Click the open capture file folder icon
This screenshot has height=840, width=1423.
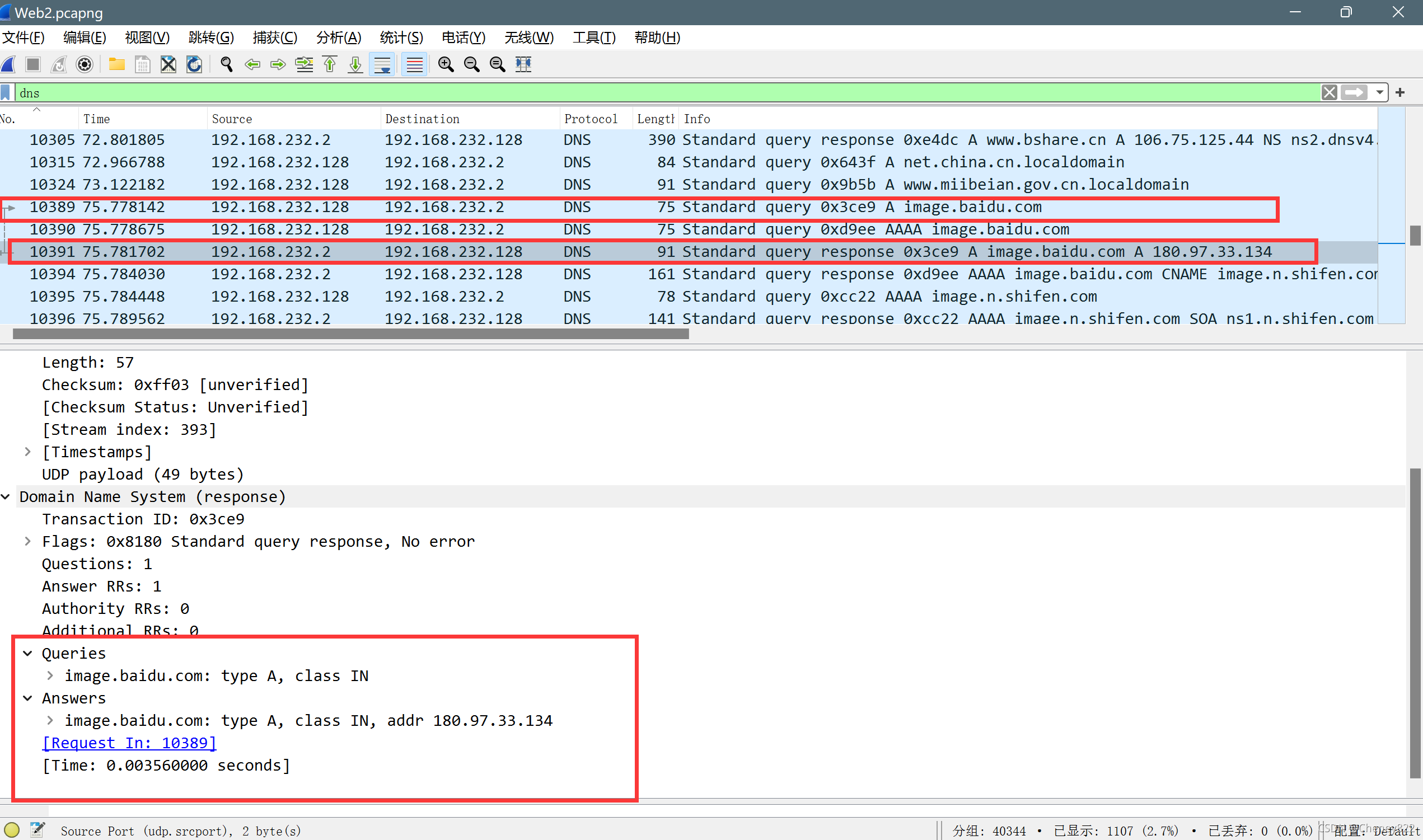coord(116,64)
